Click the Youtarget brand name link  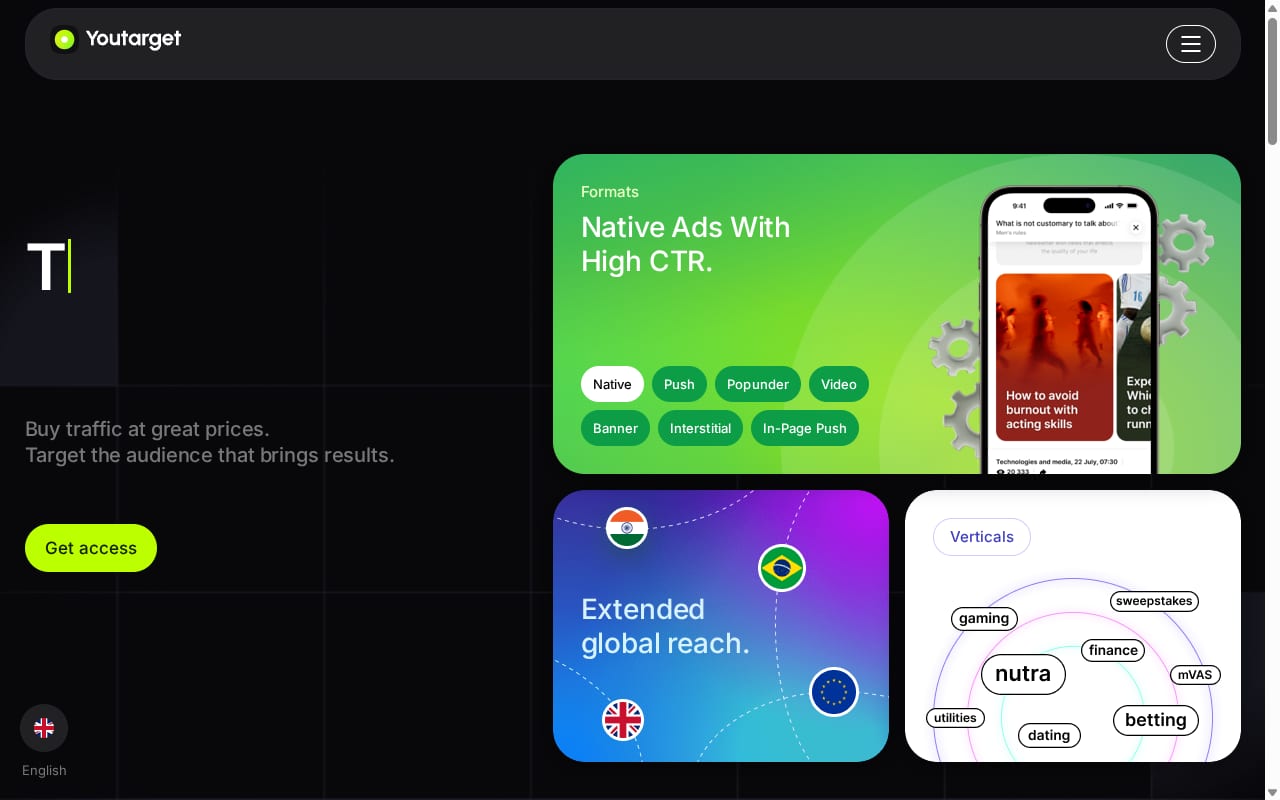[x=133, y=40]
